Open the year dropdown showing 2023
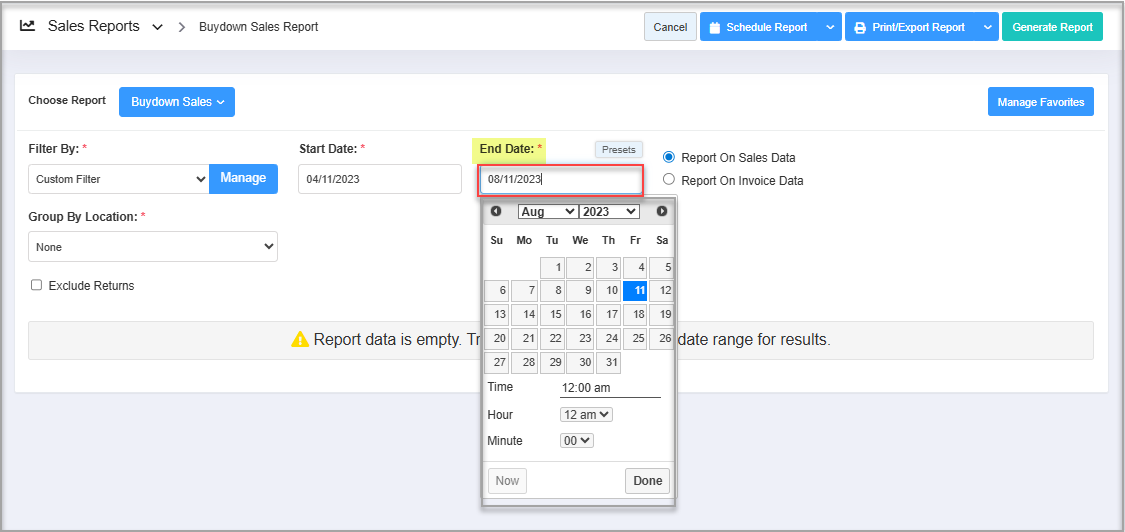Screen dimensions: 1125x532 point(609,211)
